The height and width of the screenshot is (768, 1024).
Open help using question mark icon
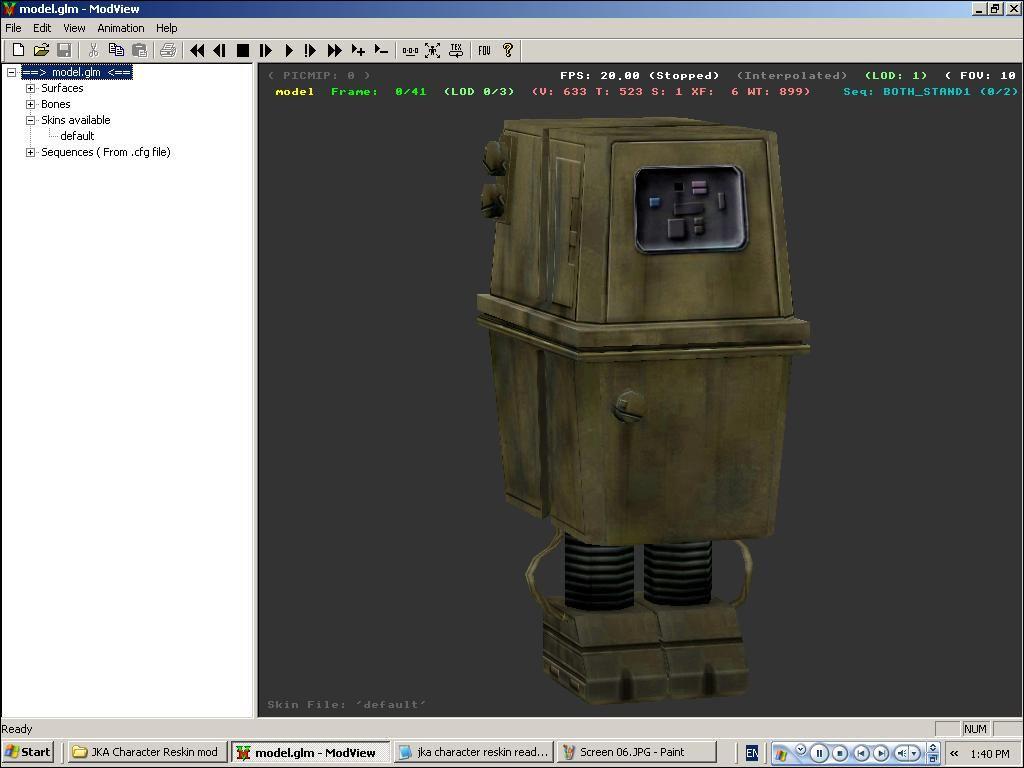click(508, 50)
